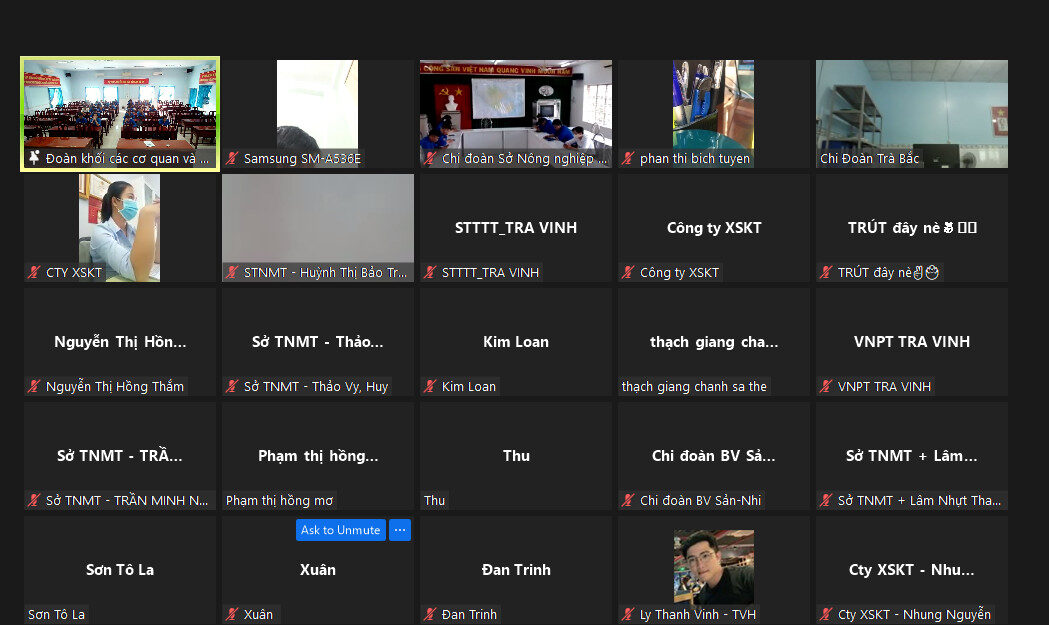1049x625 pixels.
Task: Select the STTTT_TRA VINH participant tile
Action: [x=515, y=228]
